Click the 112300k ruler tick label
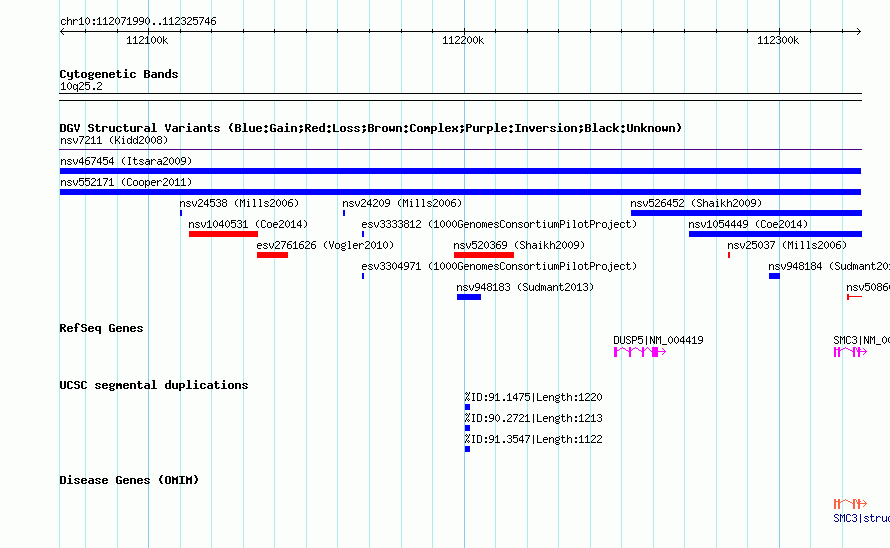Image resolution: width=890 pixels, height=548 pixels. pyautogui.click(x=778, y=40)
